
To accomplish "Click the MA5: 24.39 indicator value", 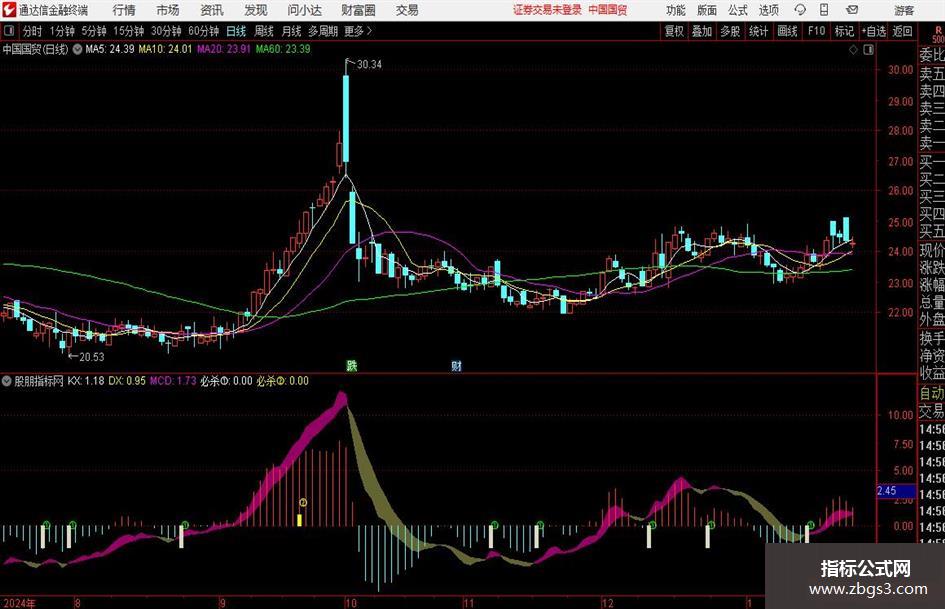I will [x=110, y=49].
